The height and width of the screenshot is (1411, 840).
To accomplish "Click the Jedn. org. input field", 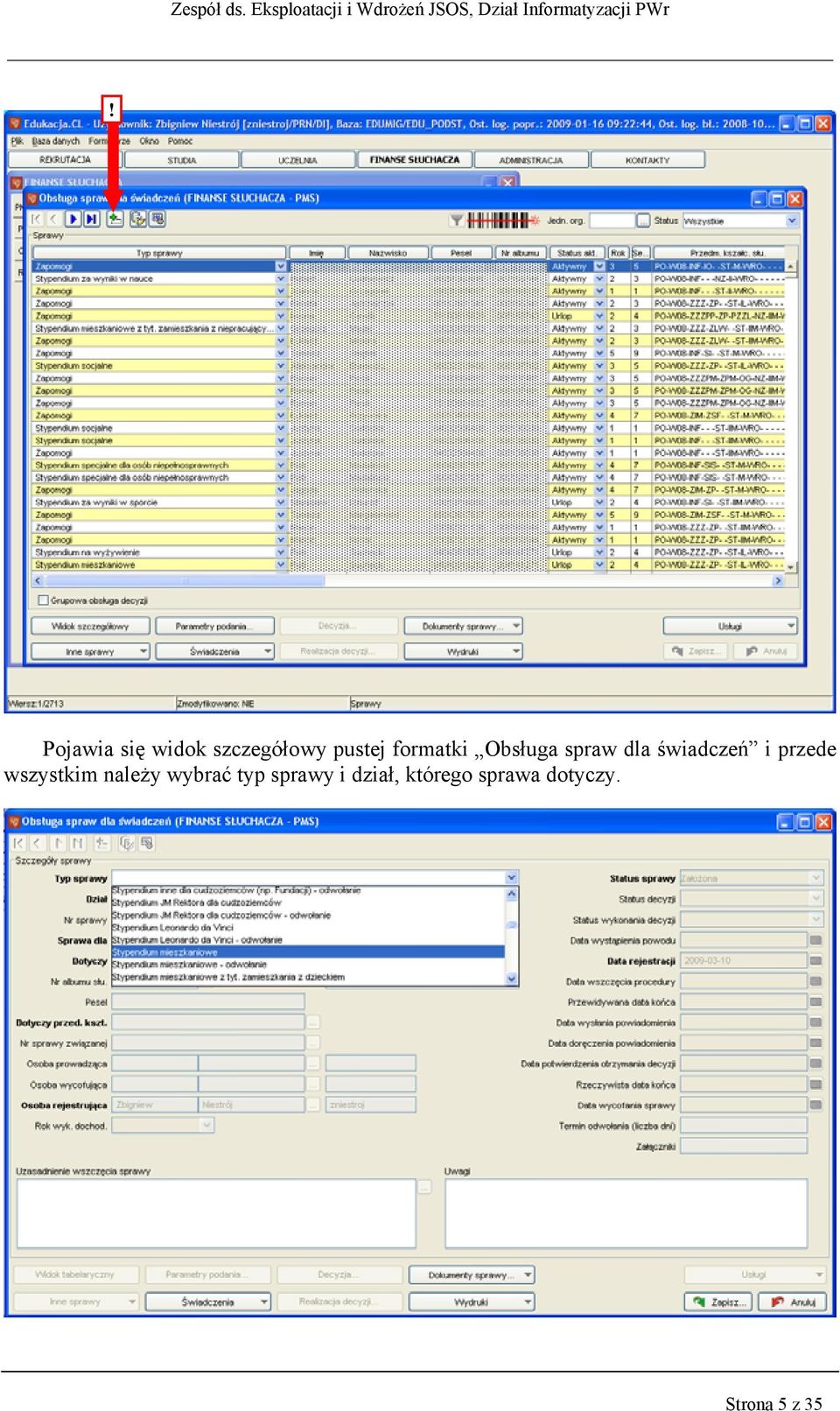I will point(612,221).
